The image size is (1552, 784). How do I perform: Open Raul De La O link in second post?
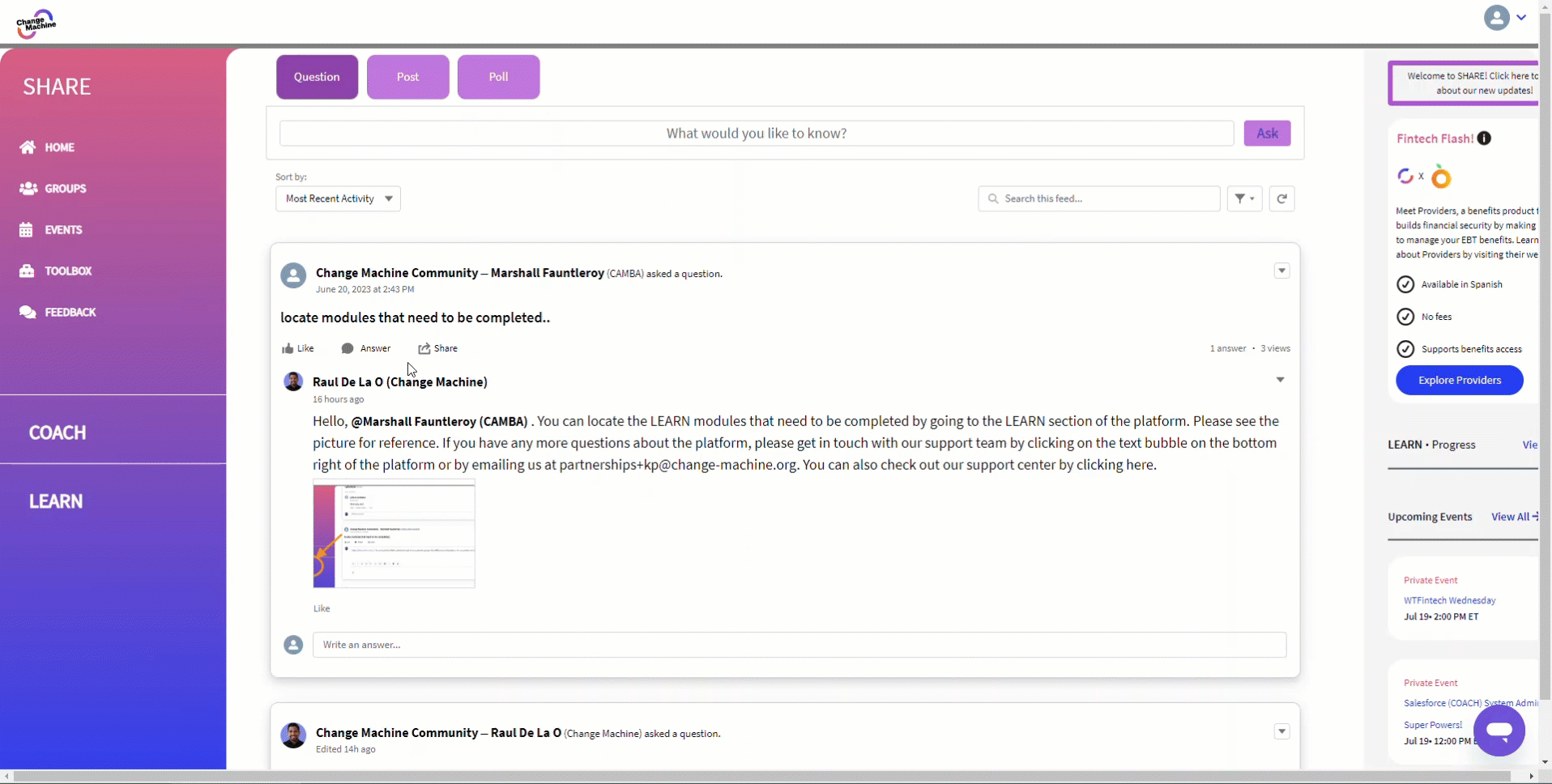(x=526, y=733)
